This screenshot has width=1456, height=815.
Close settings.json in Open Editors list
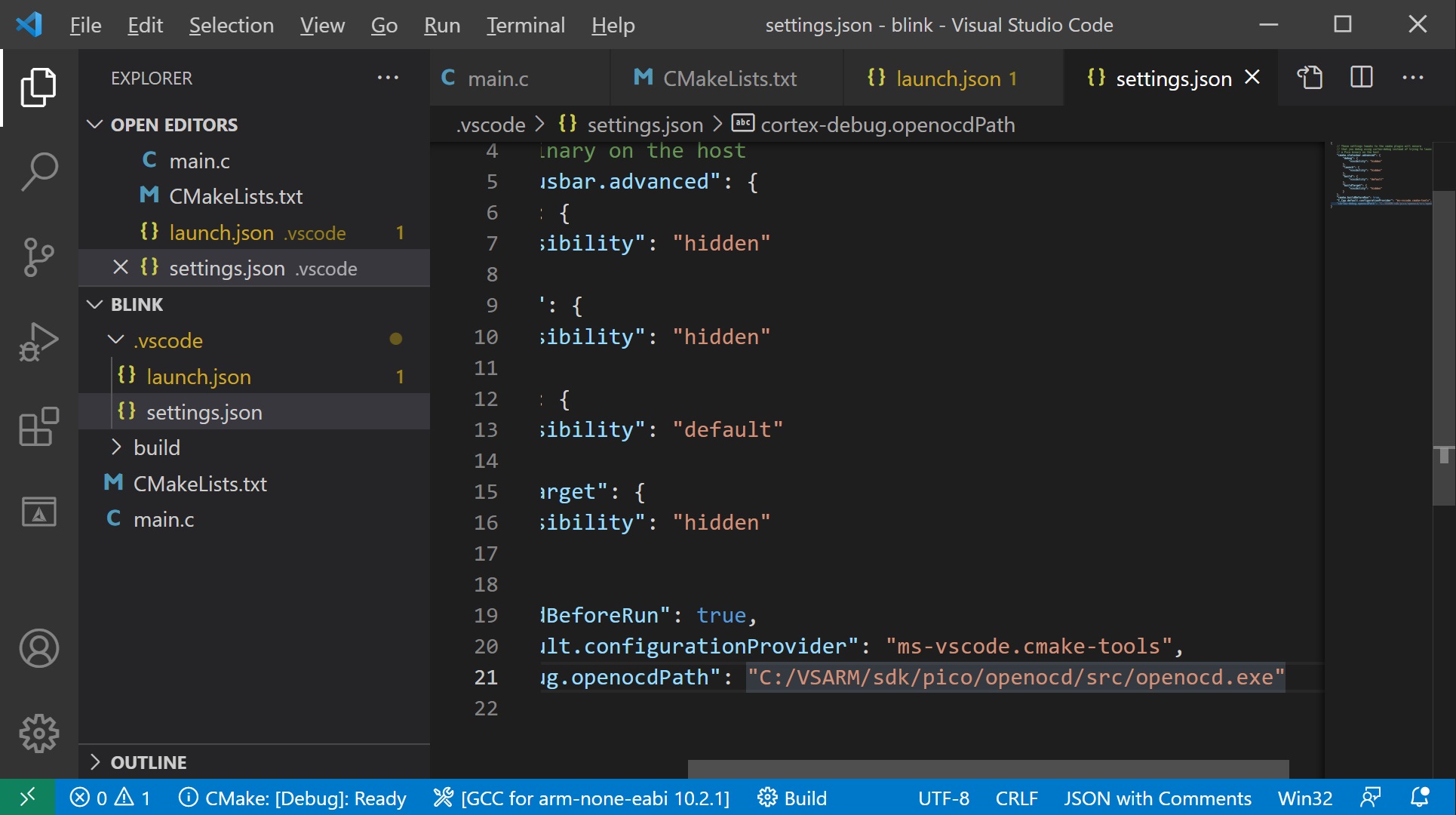(120, 268)
